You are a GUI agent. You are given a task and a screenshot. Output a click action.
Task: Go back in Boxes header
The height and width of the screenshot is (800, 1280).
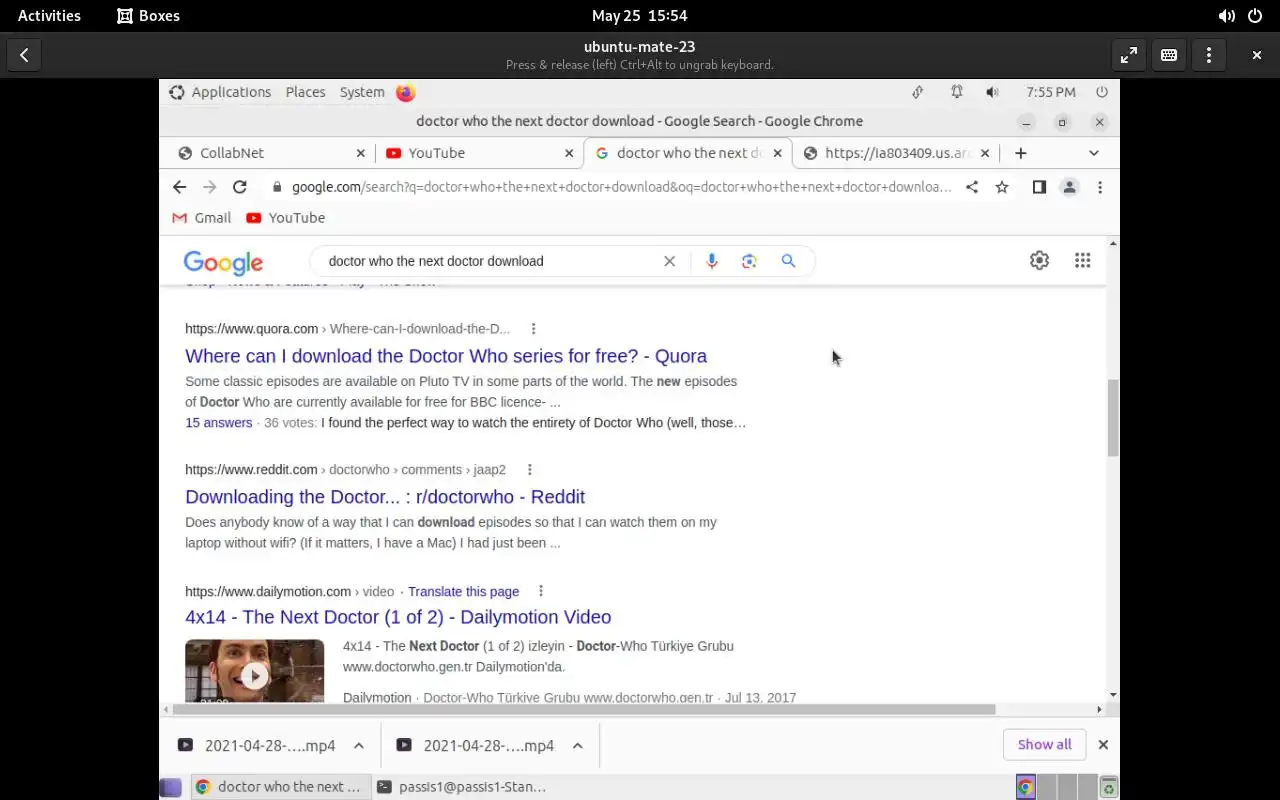(24, 55)
